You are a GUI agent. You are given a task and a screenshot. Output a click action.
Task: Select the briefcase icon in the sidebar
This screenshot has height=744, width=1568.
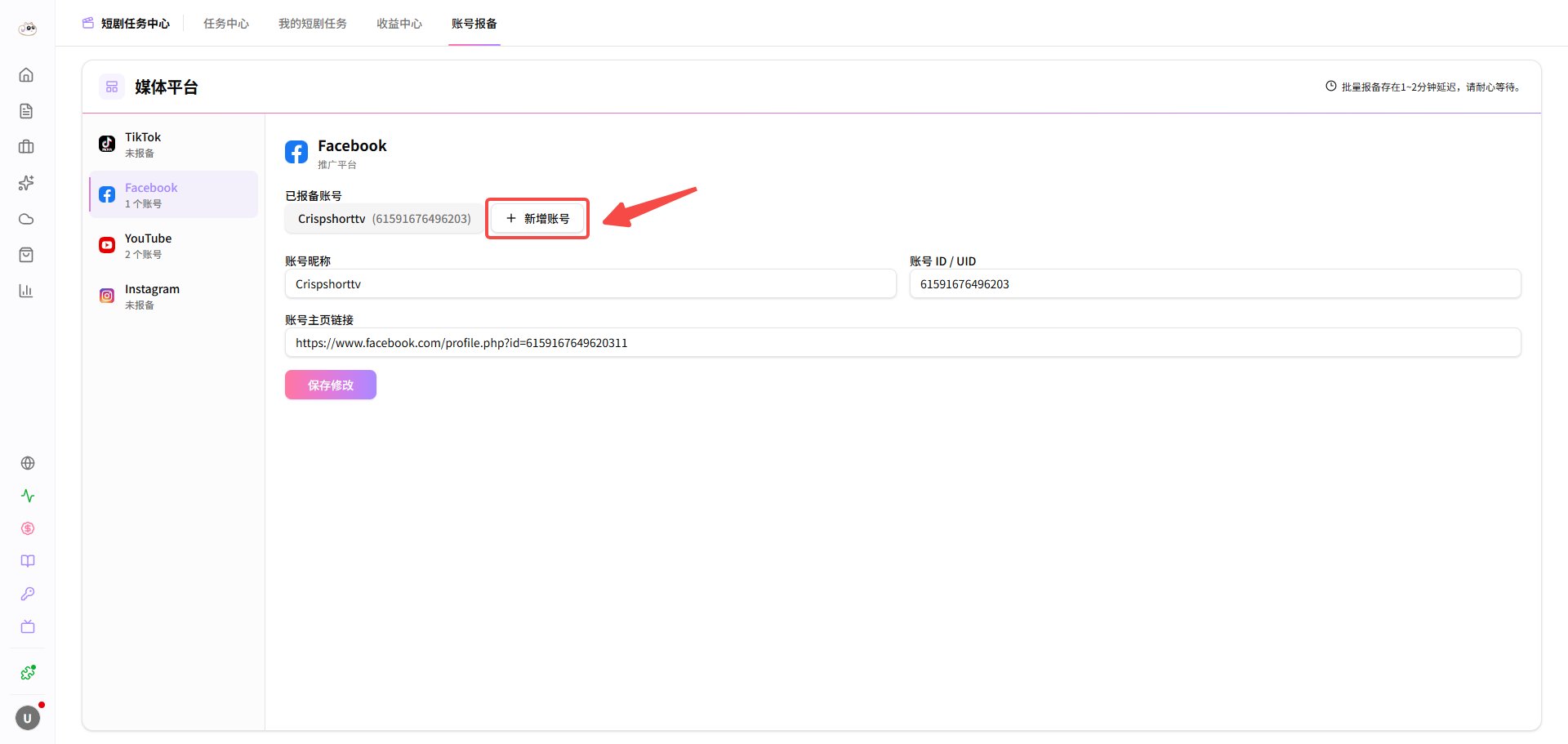click(26, 147)
